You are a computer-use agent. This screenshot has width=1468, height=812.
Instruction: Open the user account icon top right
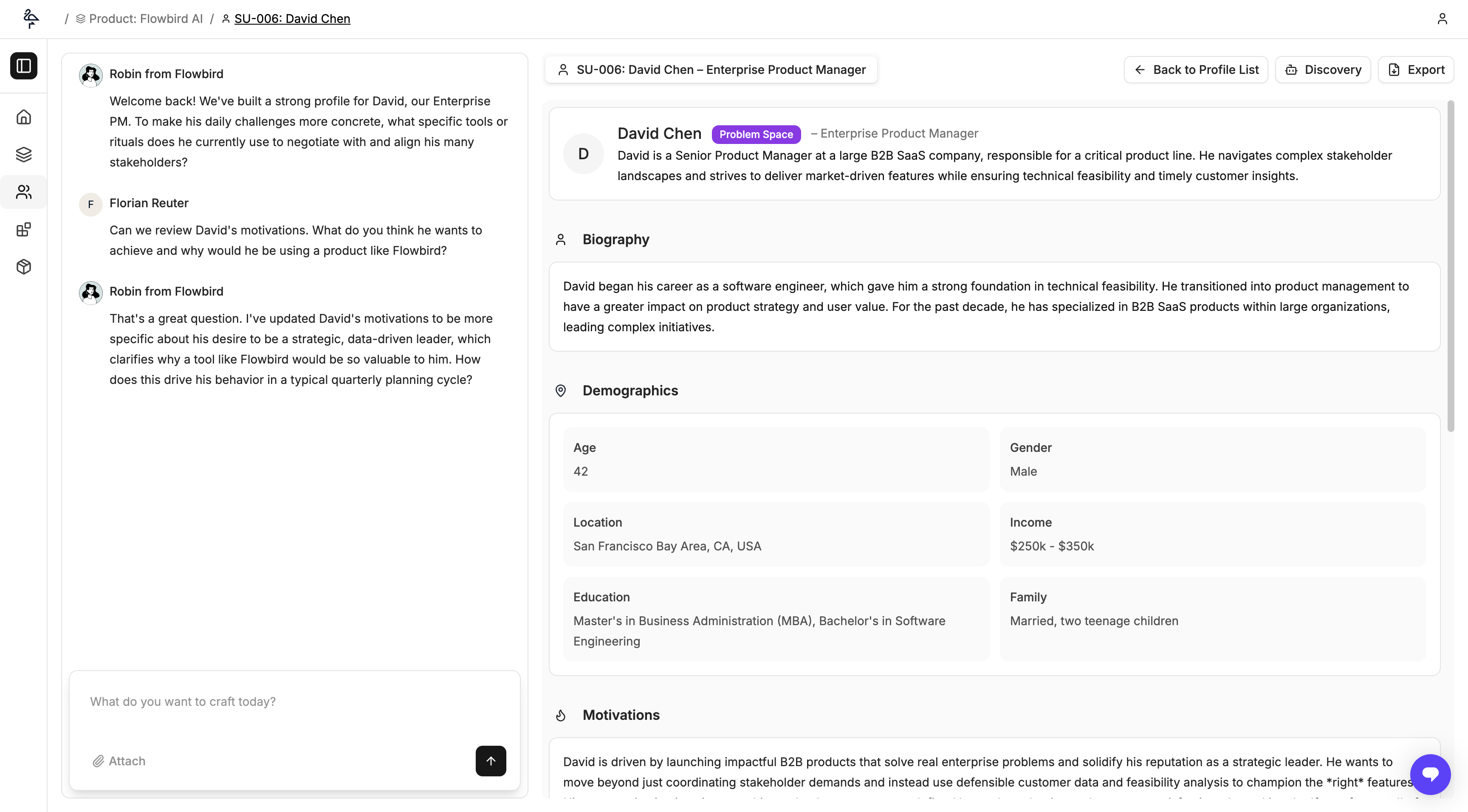coord(1442,19)
